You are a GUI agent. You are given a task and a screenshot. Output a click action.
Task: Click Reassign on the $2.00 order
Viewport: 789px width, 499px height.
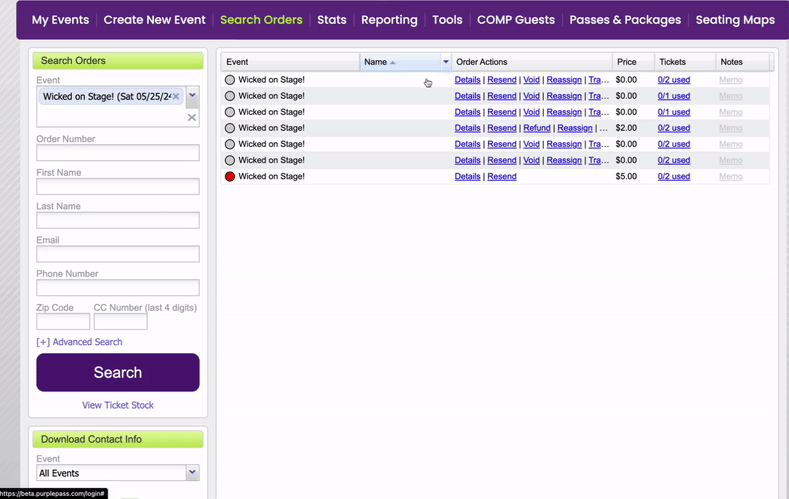(x=575, y=128)
